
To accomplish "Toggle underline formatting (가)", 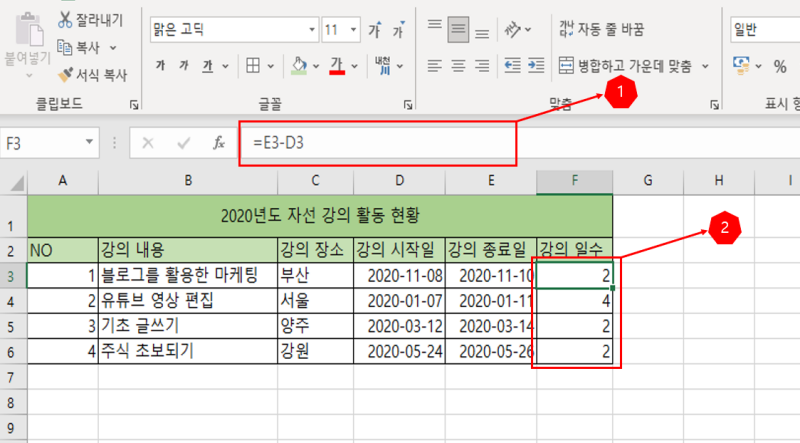I will pyautogui.click(x=208, y=66).
